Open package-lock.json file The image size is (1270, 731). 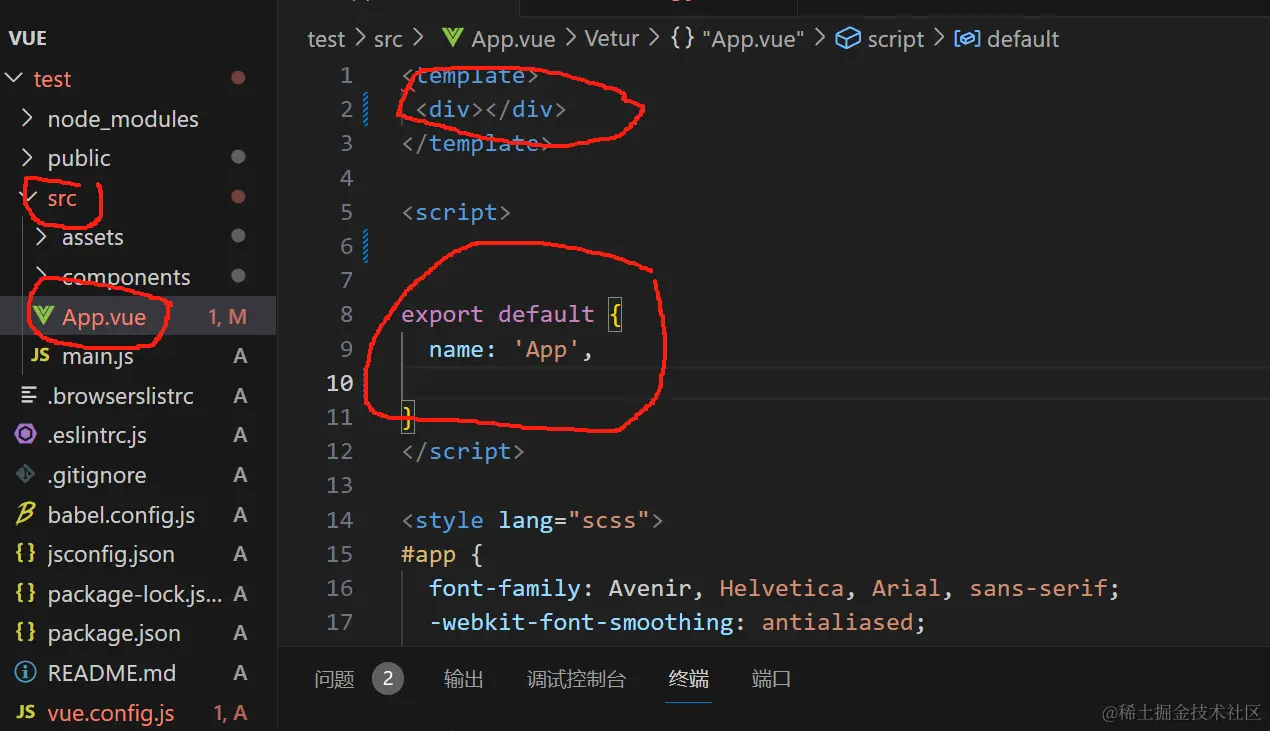click(x=135, y=594)
